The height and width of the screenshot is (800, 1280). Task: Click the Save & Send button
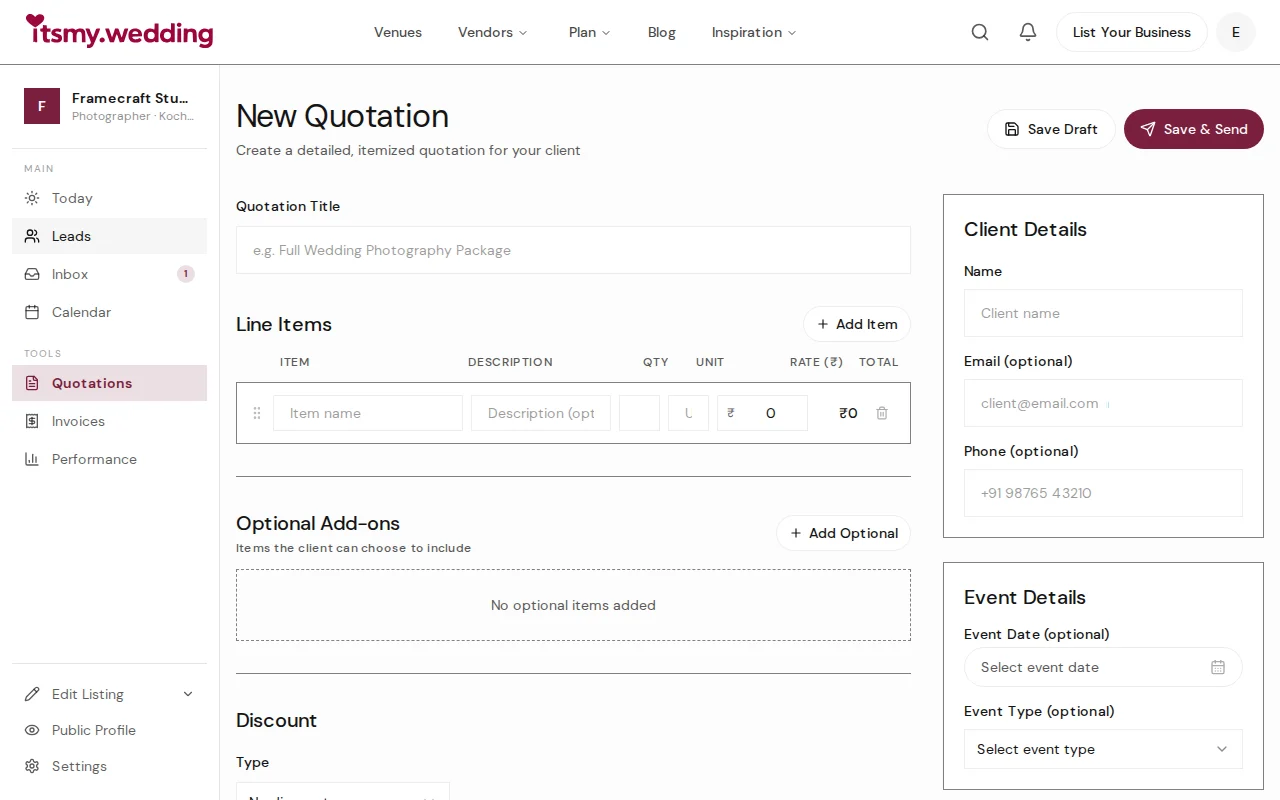(x=1193, y=129)
